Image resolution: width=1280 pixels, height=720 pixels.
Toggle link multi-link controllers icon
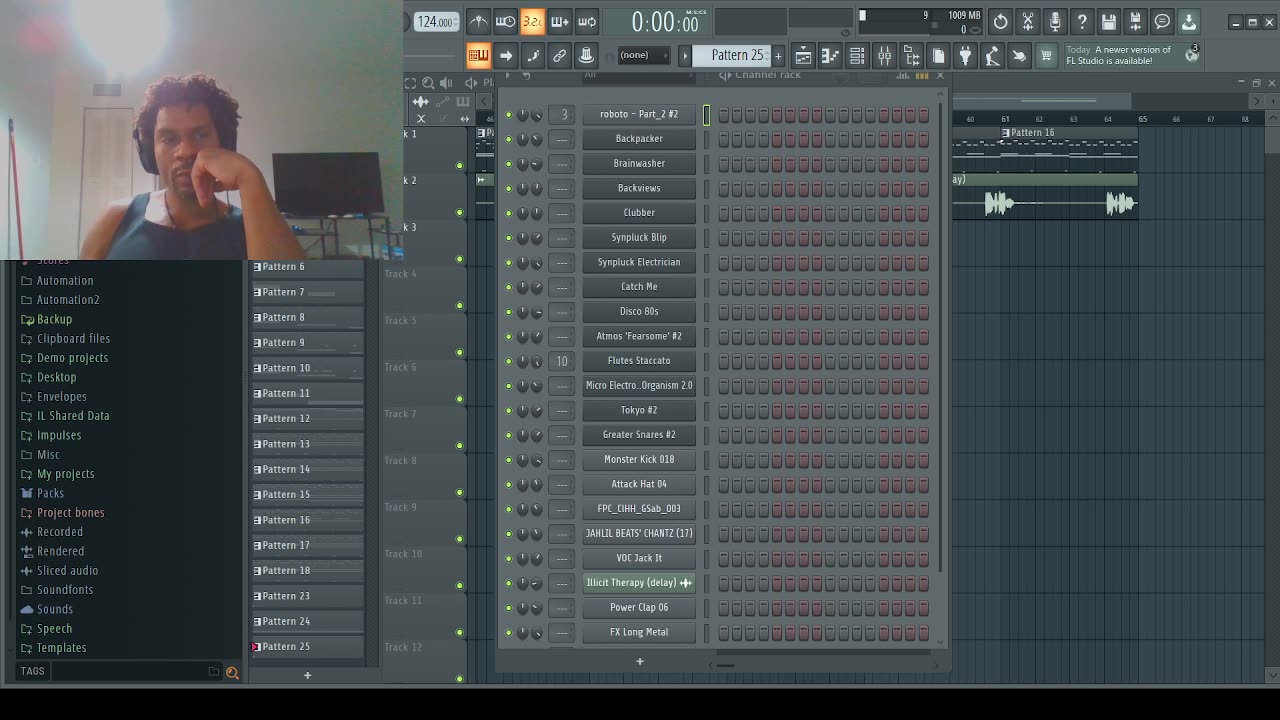559,55
